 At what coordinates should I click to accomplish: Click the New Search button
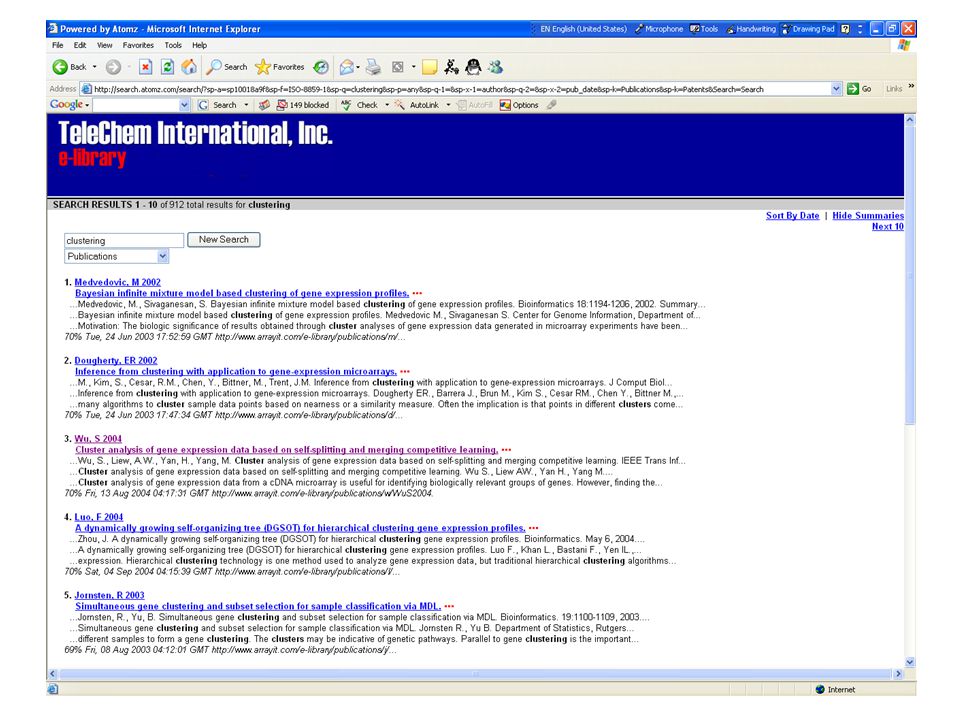(223, 239)
